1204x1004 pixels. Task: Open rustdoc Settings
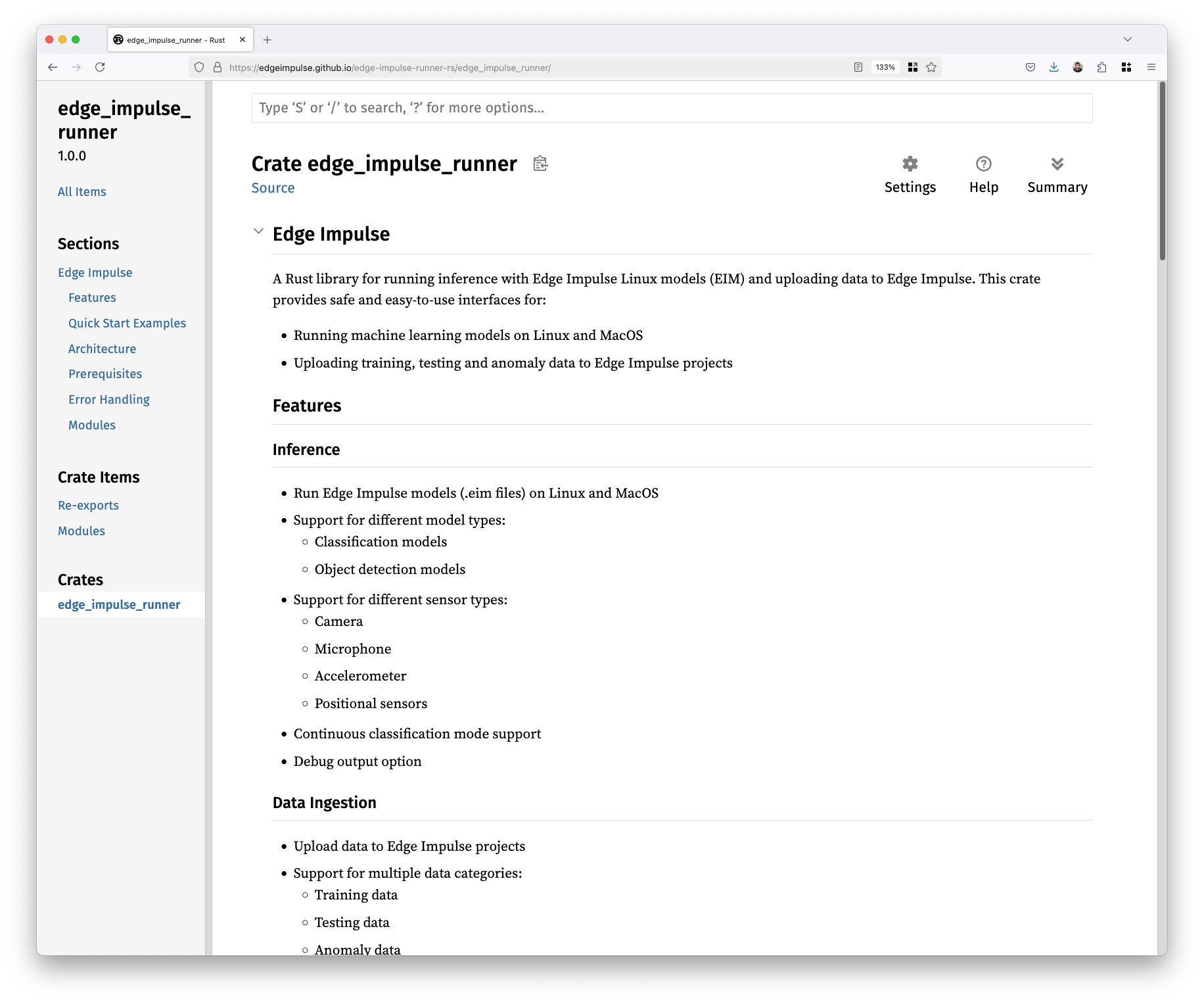coord(910,175)
